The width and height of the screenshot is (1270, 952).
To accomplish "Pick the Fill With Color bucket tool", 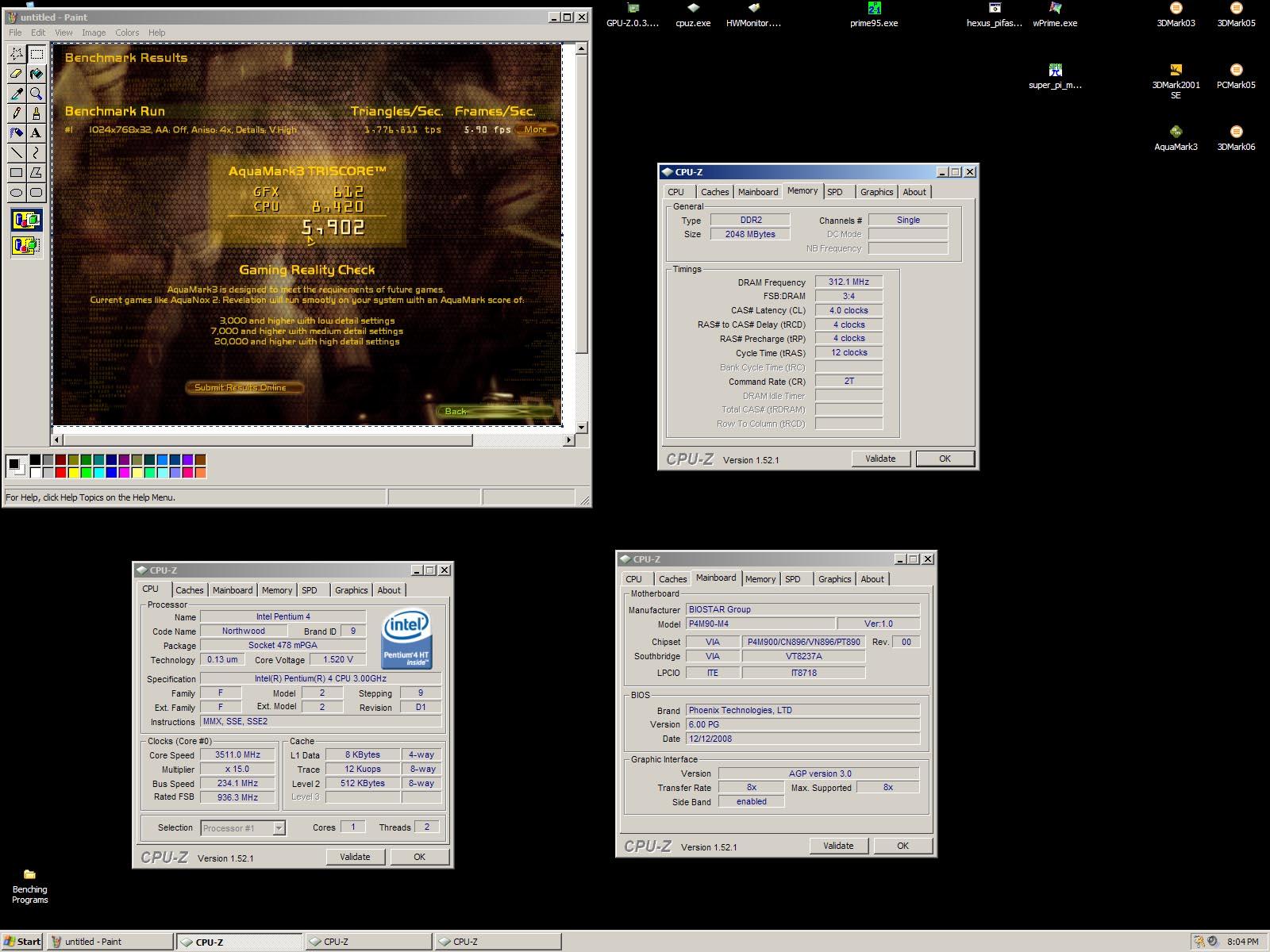I will coord(37,74).
